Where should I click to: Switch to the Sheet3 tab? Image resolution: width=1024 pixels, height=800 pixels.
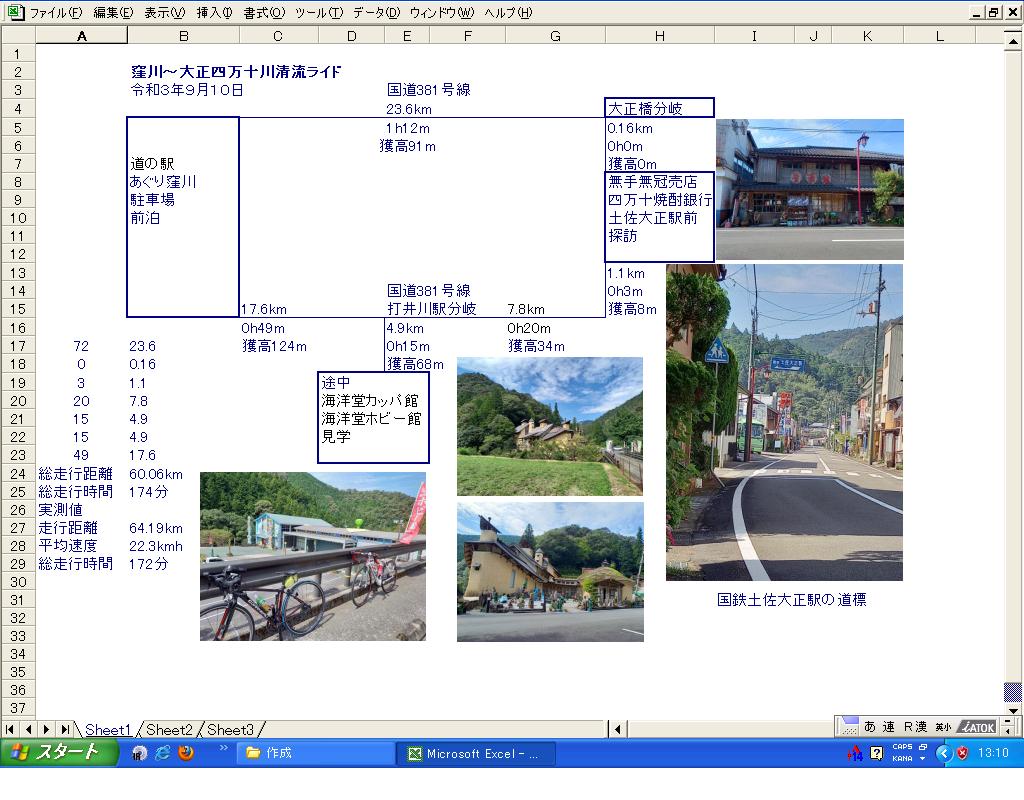tap(230, 730)
